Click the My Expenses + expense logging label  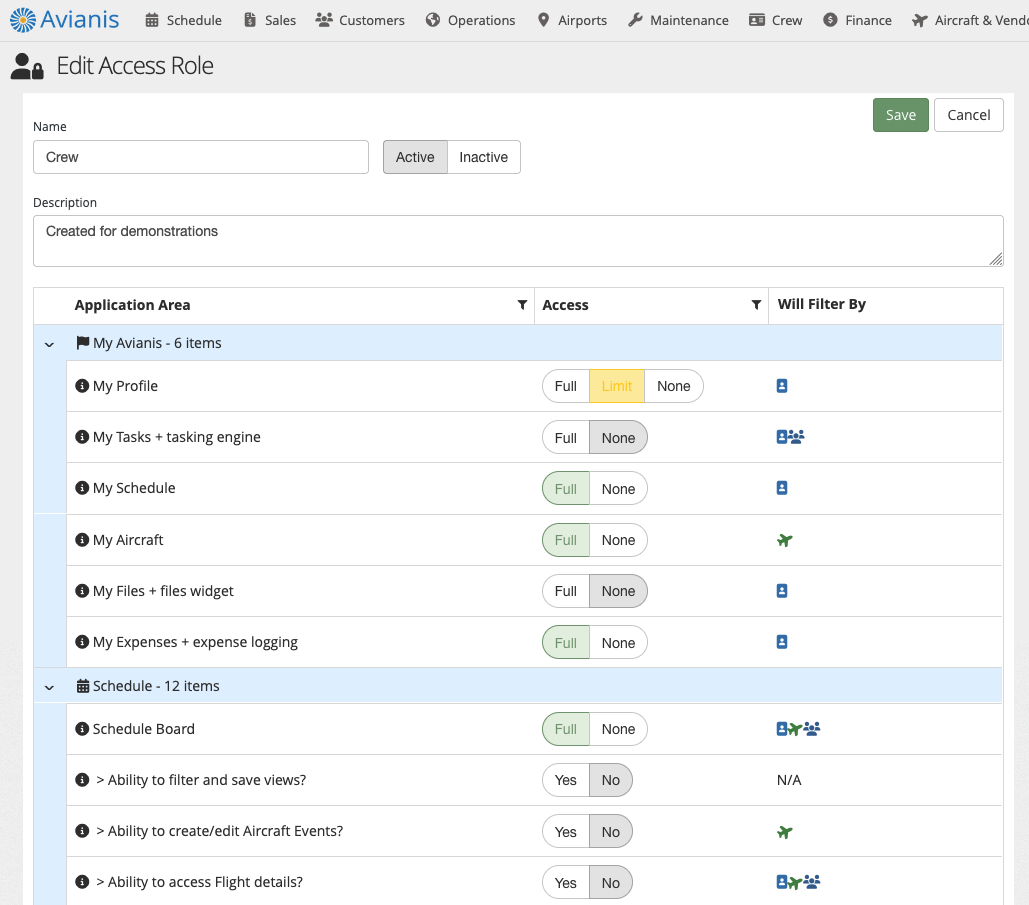[x=196, y=642]
